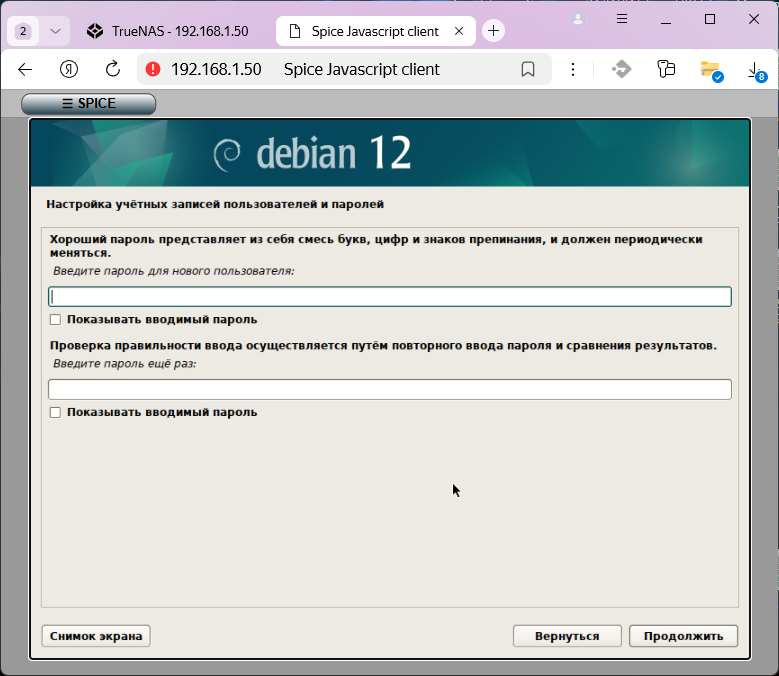Open the Yandex home icon
Viewport: 779px width, 676px height.
tap(69, 69)
